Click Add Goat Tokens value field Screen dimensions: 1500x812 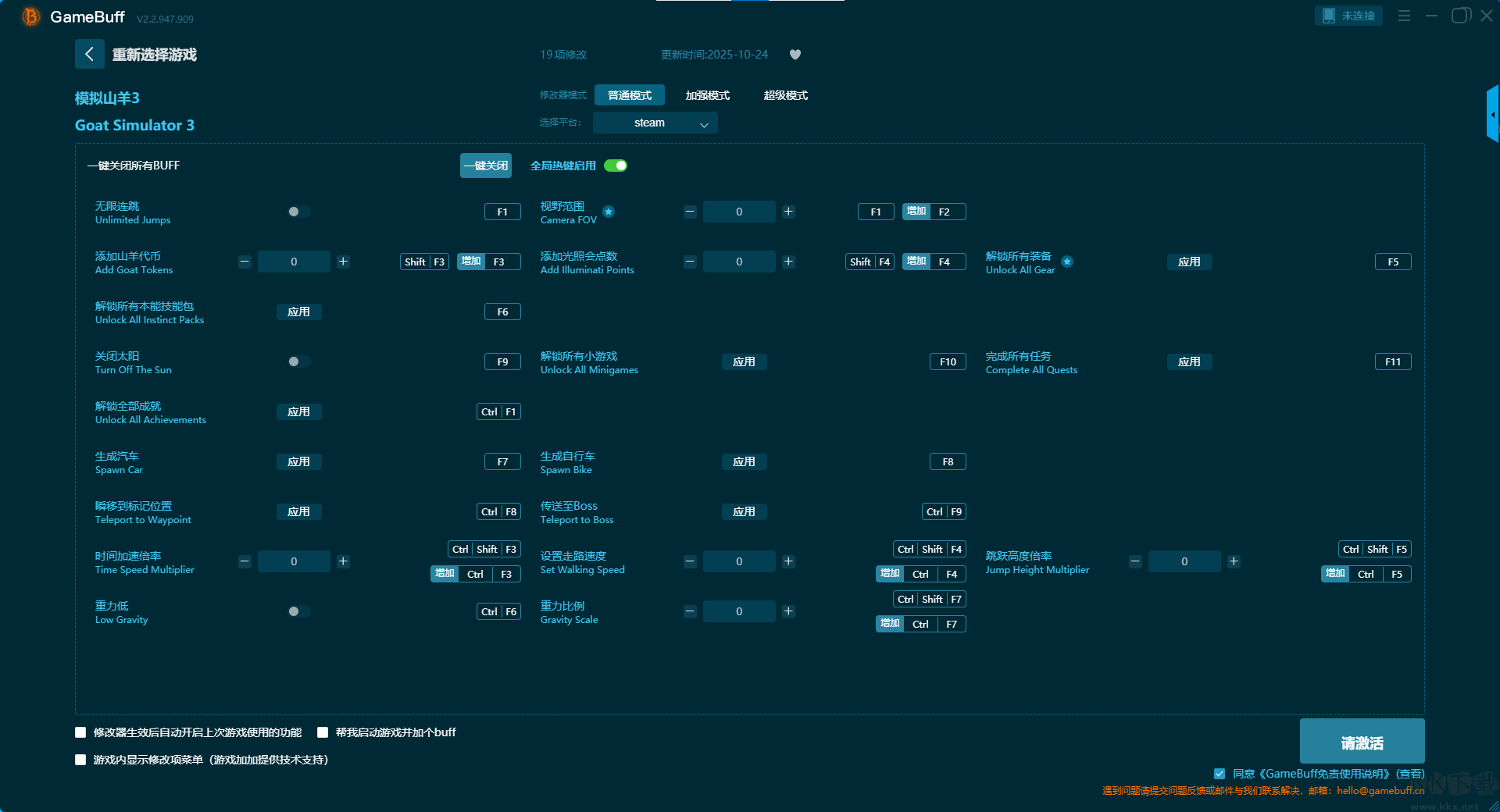(x=294, y=262)
